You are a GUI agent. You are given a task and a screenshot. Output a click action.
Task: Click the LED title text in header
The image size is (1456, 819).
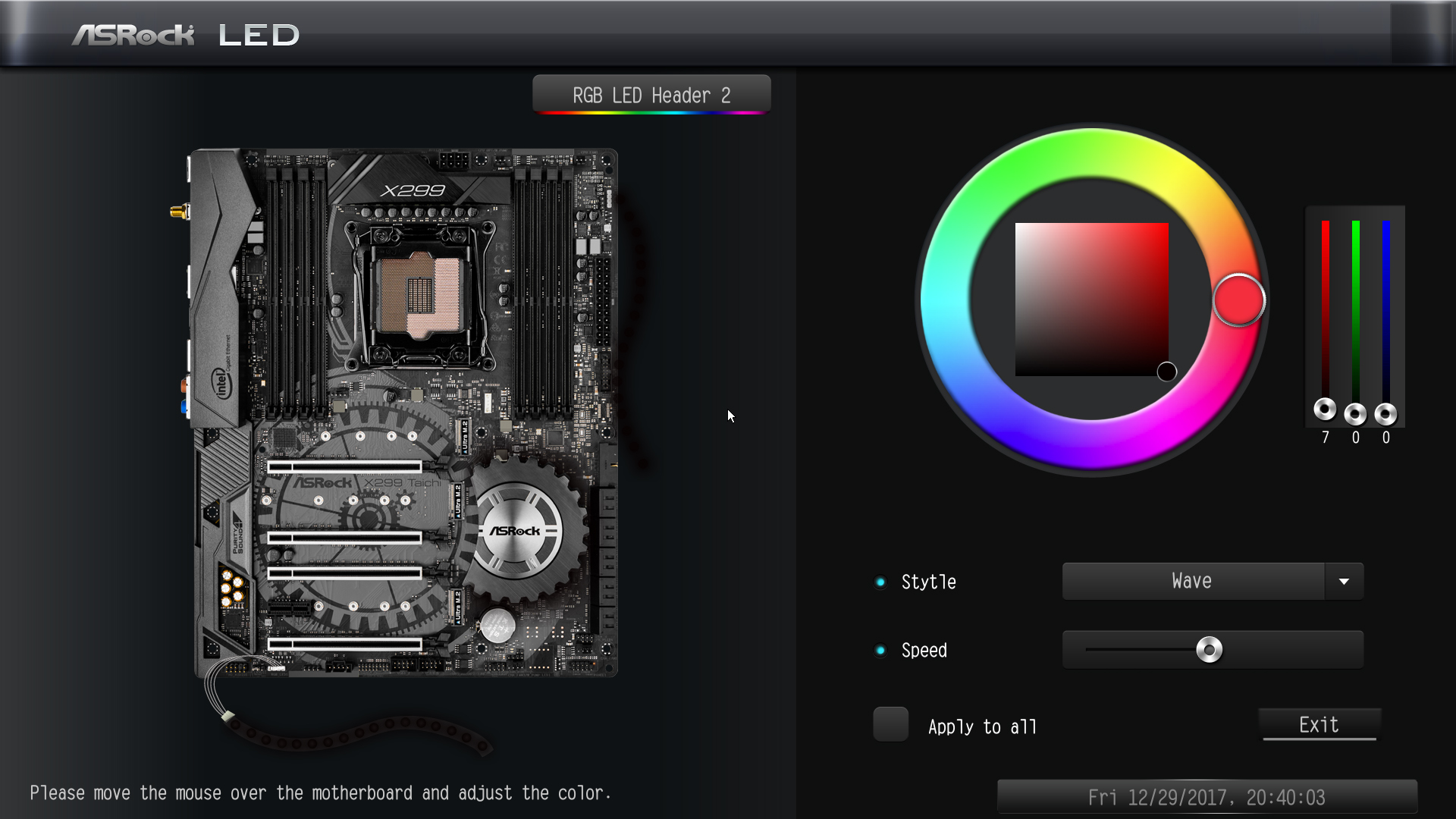[x=259, y=35]
